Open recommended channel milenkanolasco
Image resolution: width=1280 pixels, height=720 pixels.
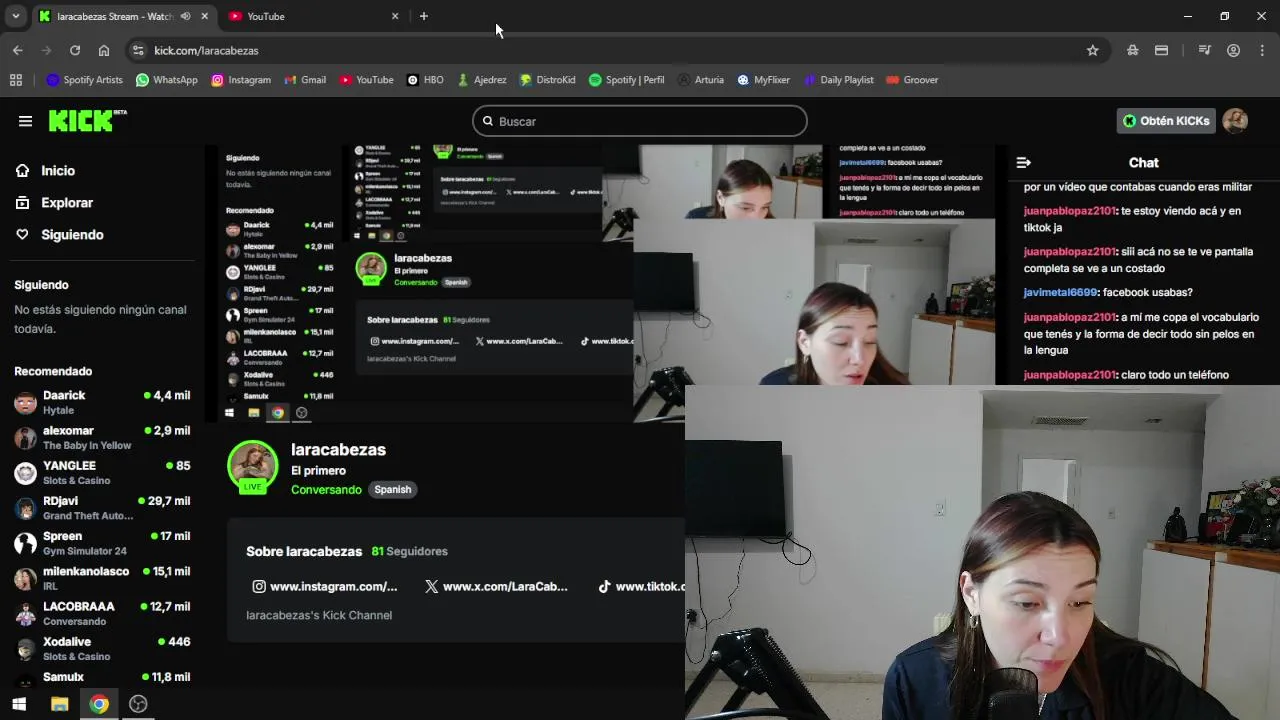tap(102, 578)
